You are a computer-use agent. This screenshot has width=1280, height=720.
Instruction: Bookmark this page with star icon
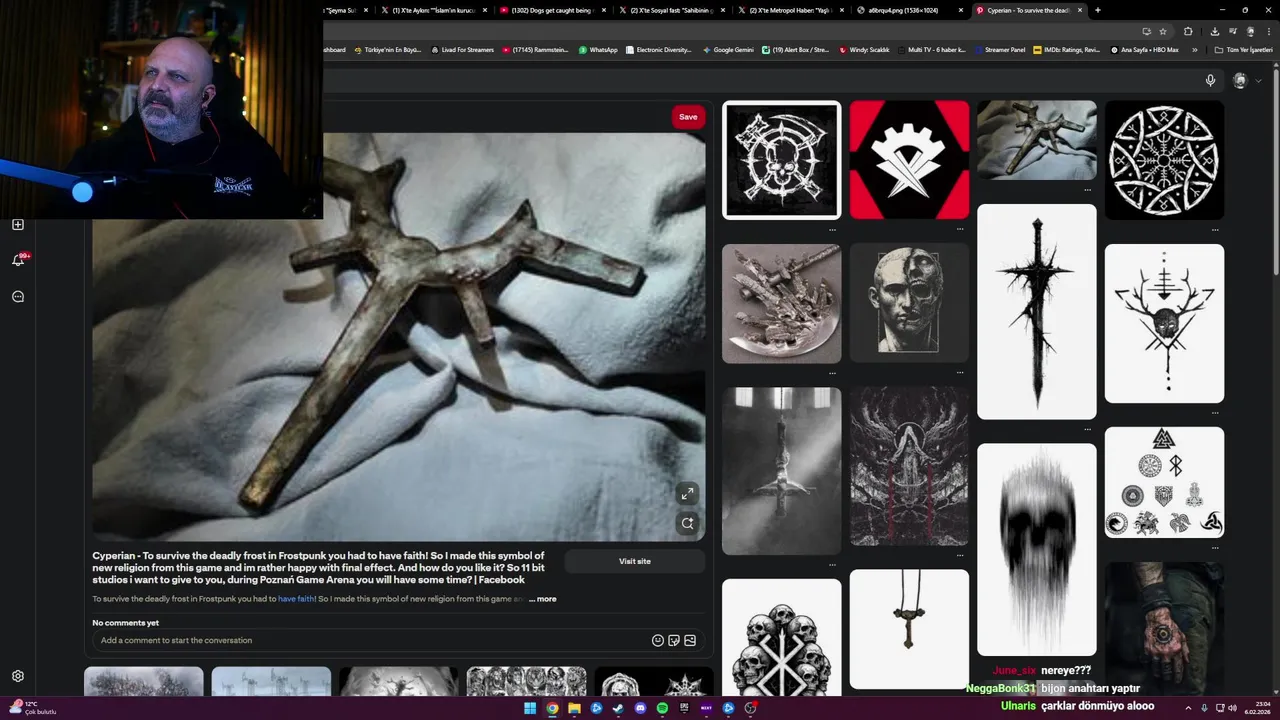click(1162, 31)
